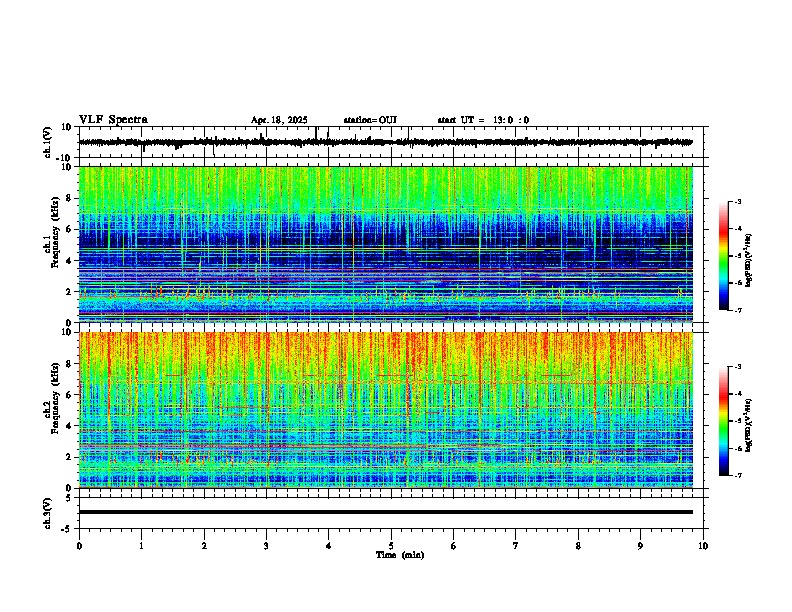Click the "-7" label of ch.2 colorbar
This screenshot has height=612, width=792.
pos(737,476)
